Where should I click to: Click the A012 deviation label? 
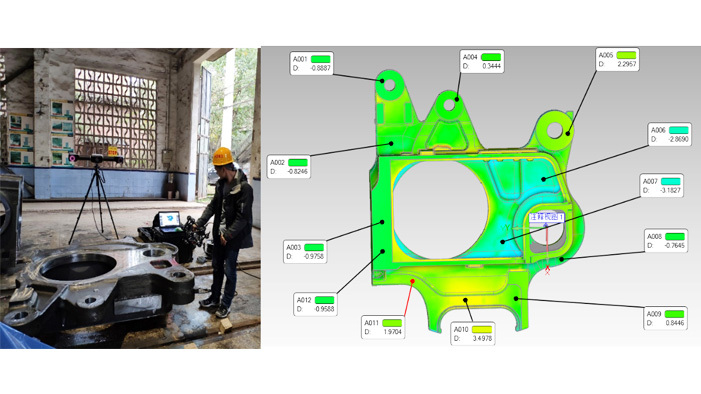[x=315, y=304]
